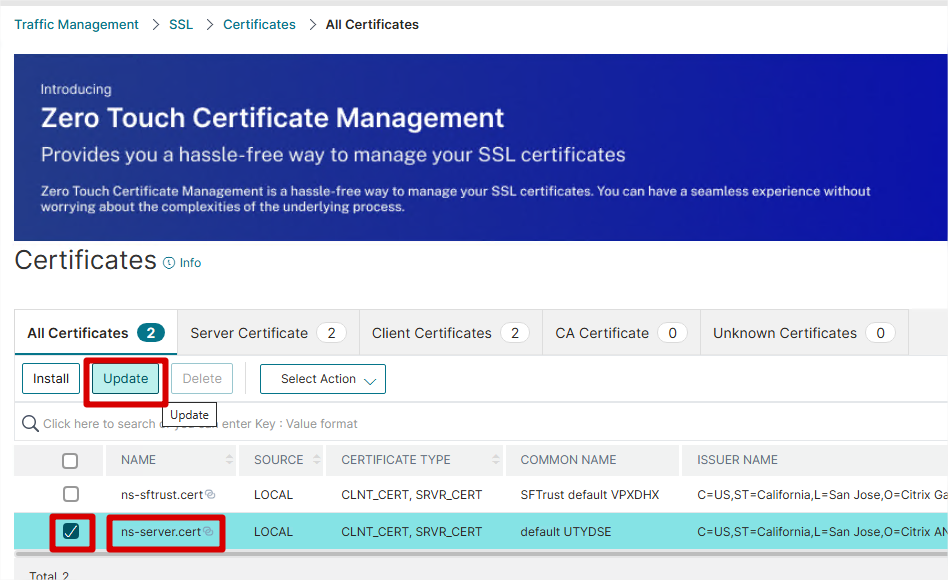The width and height of the screenshot is (948, 580).
Task: Sort by CERTIFICATE TYPE column arrows
Action: pos(496,460)
